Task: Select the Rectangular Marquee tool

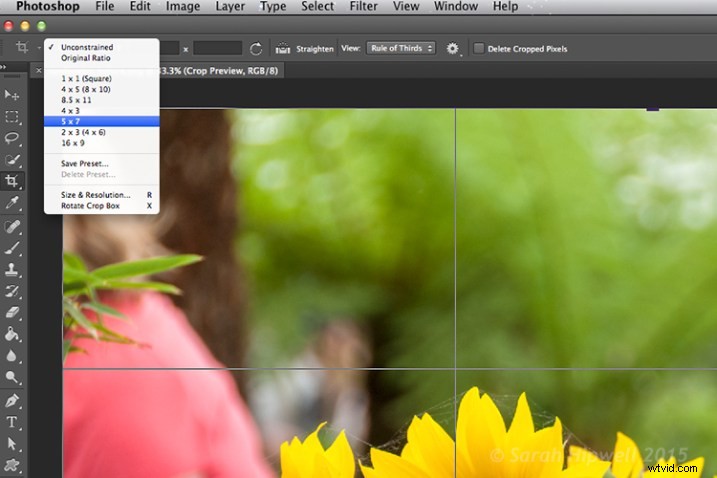Action: (11, 117)
